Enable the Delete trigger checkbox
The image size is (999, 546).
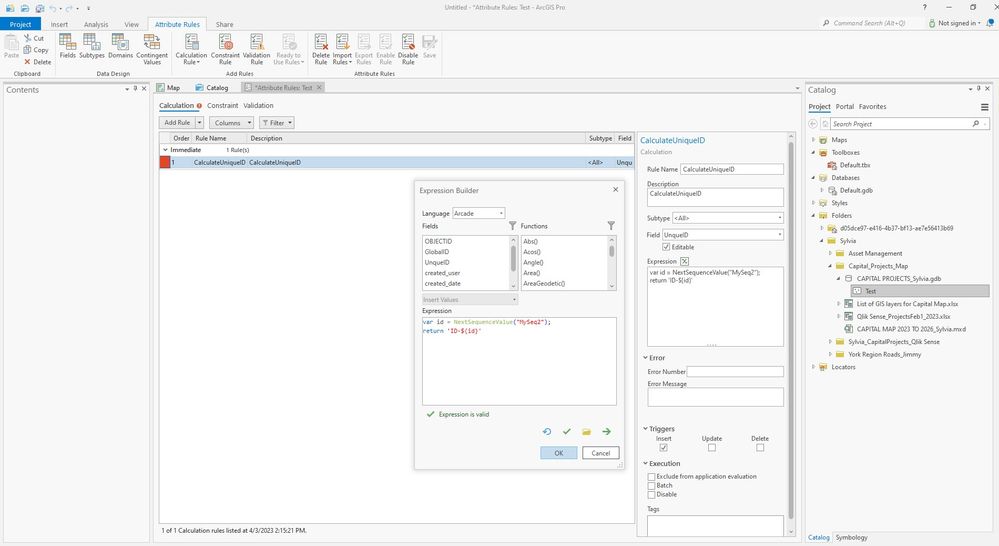[759, 447]
